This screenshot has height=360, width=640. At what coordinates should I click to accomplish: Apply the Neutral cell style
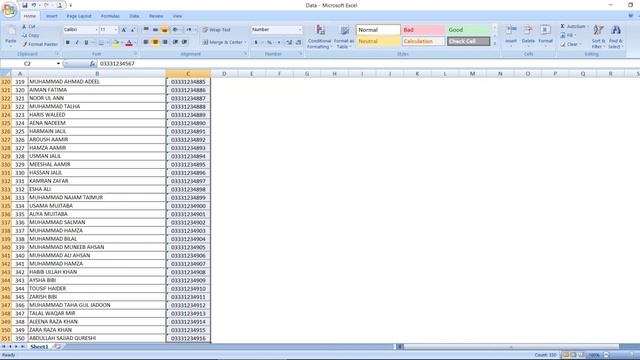pos(378,41)
